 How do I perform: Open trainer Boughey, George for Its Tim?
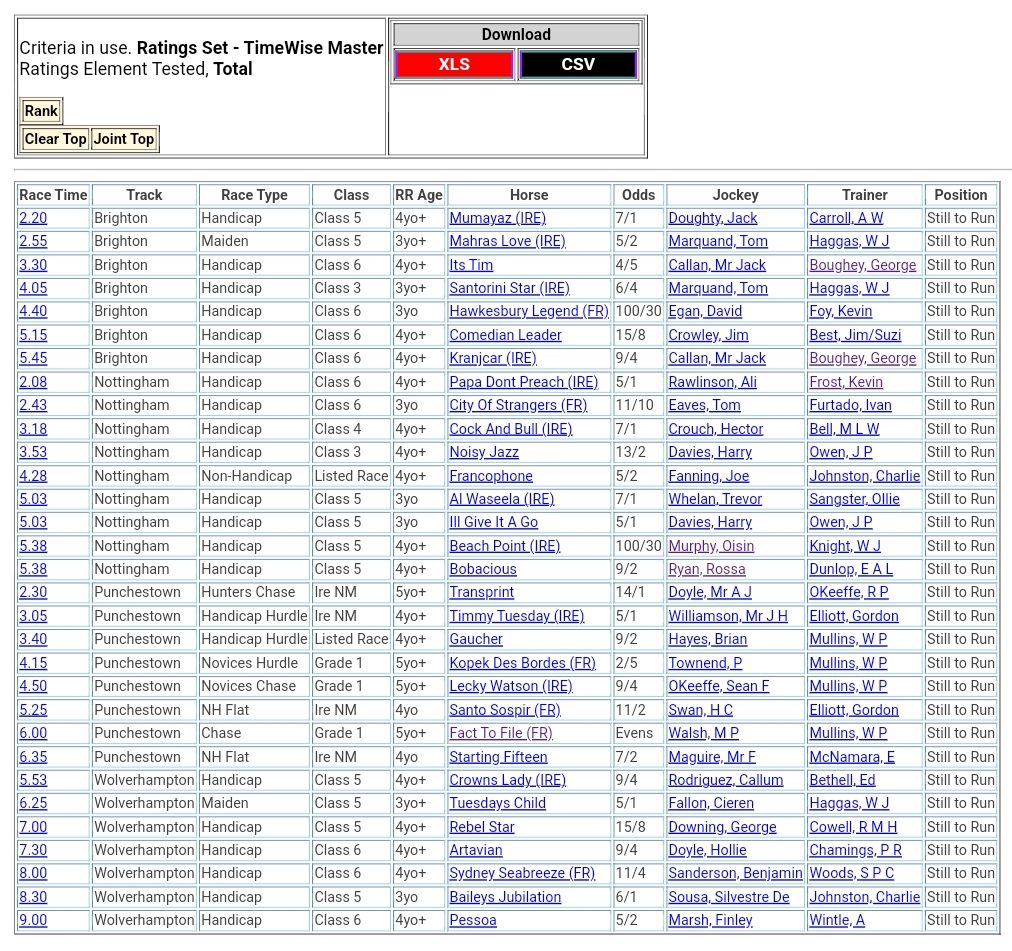pos(862,265)
